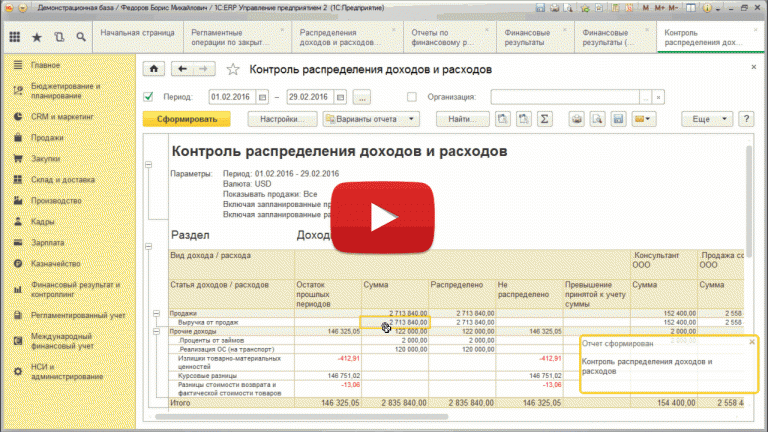Collapse the report parameters section
Image resolution: width=768 pixels, height=432 pixels.
click(x=148, y=165)
